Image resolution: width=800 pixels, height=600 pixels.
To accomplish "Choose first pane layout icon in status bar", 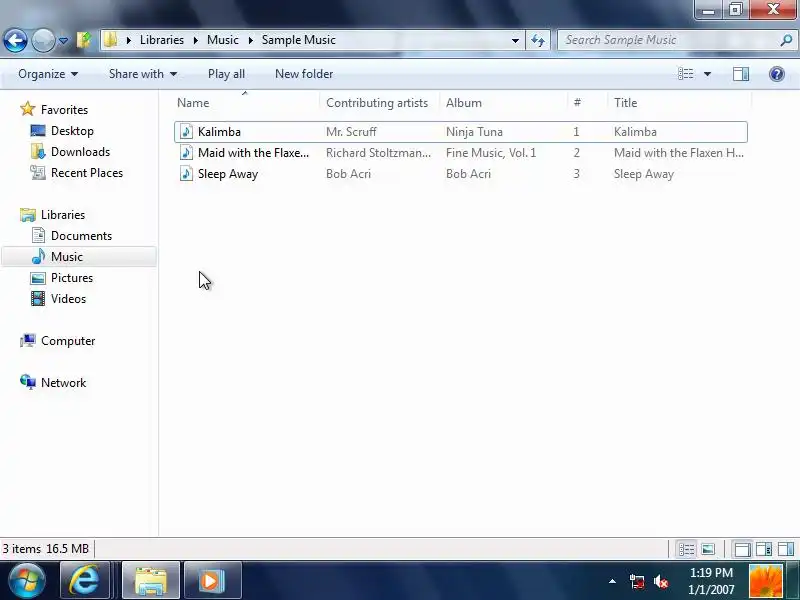I will click(x=742, y=549).
